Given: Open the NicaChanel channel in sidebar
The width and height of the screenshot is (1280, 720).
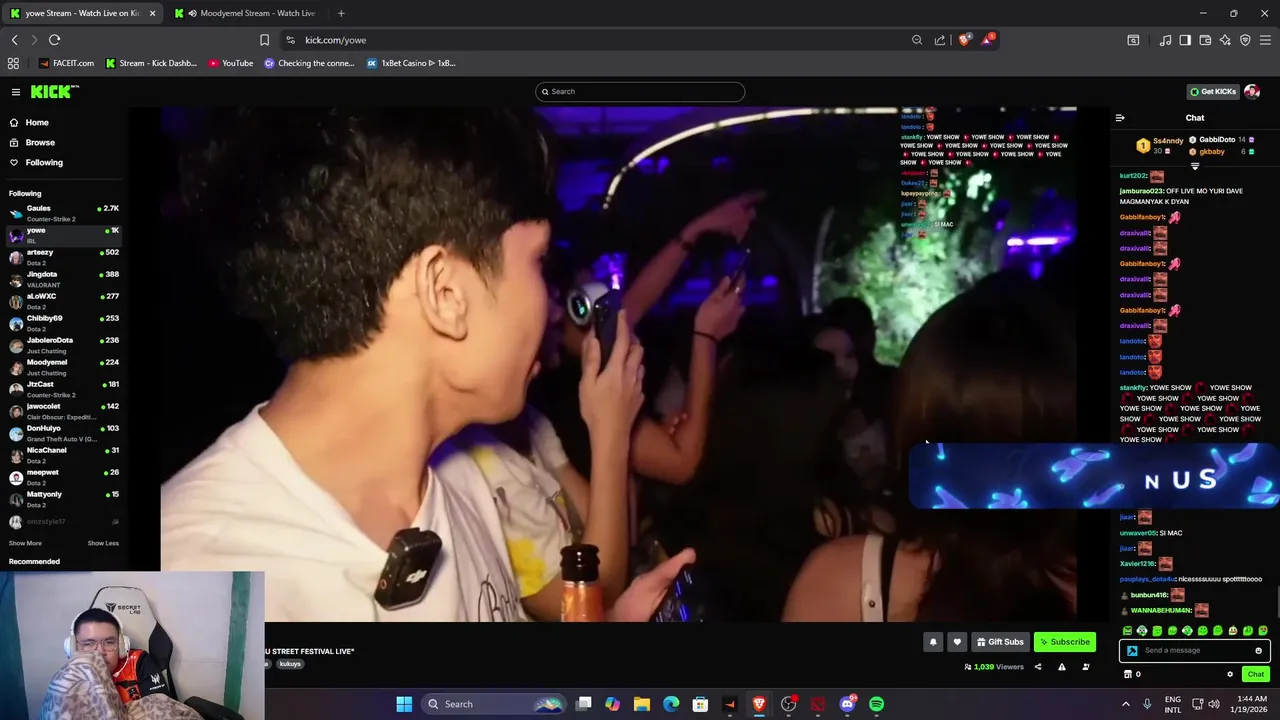Looking at the screenshot, I should (x=64, y=455).
